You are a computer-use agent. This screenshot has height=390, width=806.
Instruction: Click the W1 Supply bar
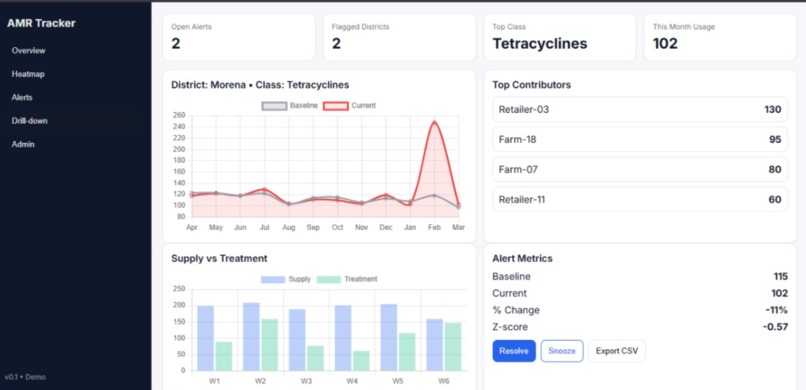pyautogui.click(x=206, y=338)
